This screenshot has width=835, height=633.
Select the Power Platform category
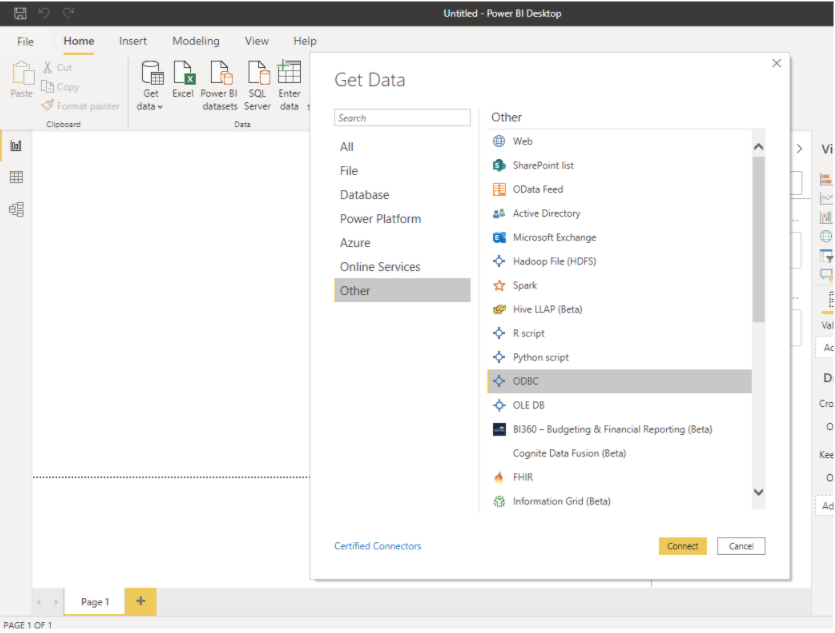pos(402,219)
